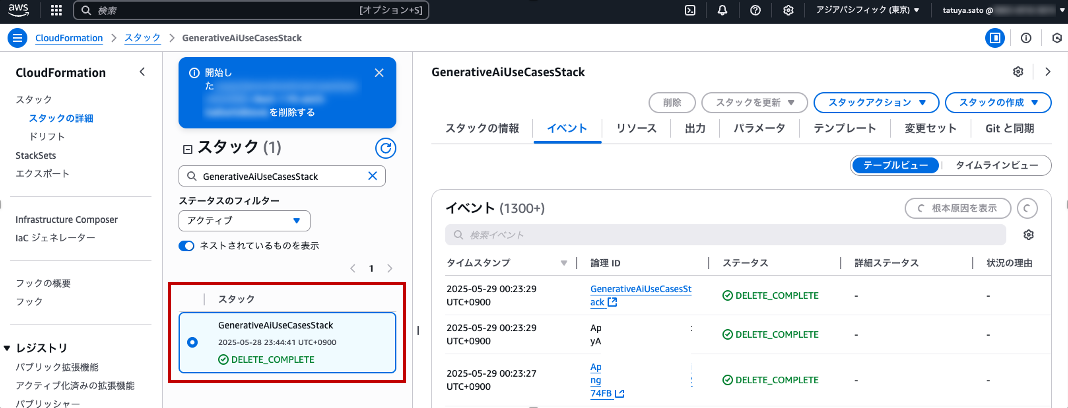Open the Create stack dropdown
Image resolution: width=1068 pixels, height=408 pixels.
pos(1001,103)
